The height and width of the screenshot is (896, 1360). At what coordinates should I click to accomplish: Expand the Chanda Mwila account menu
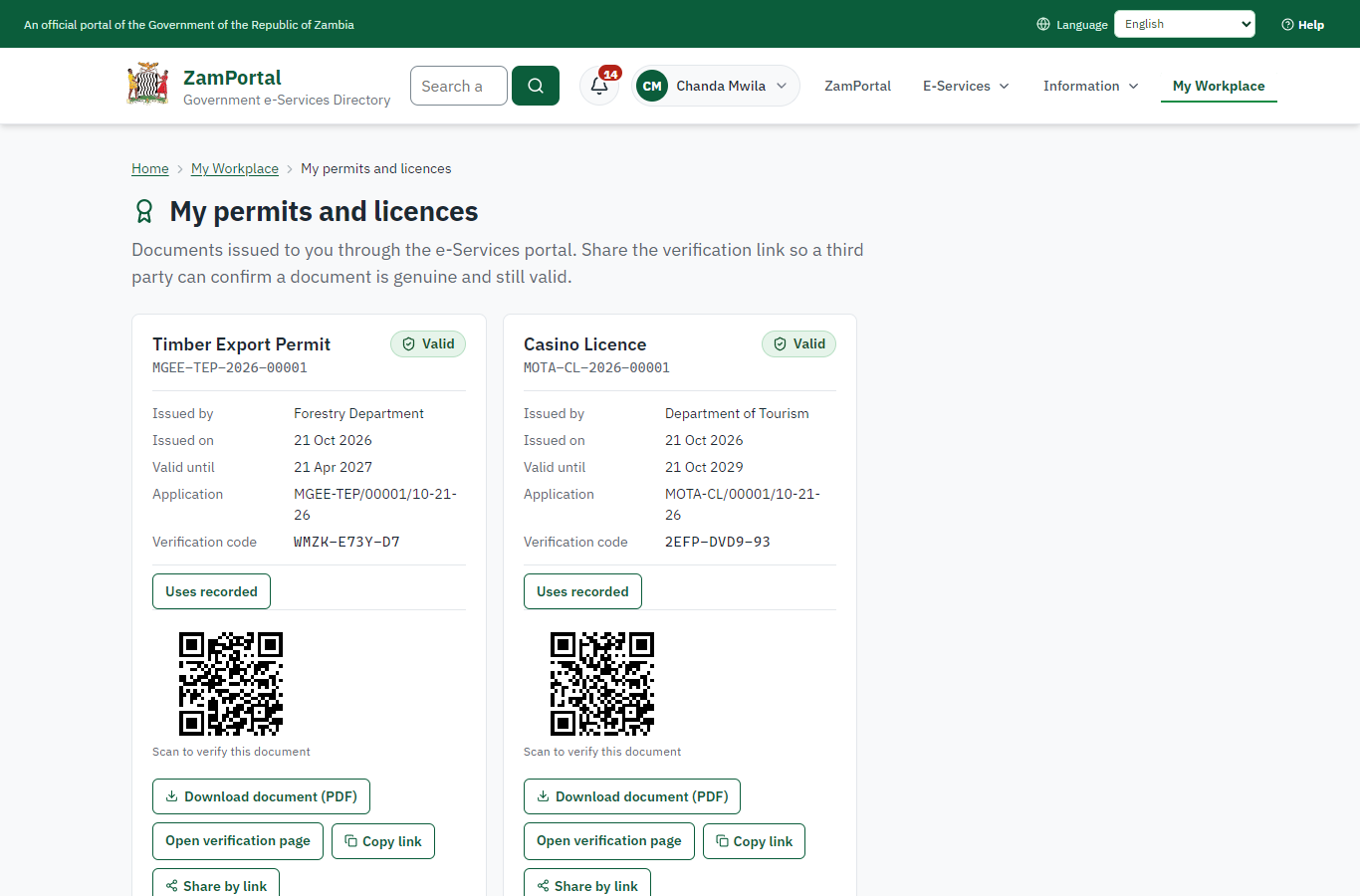[x=716, y=86]
